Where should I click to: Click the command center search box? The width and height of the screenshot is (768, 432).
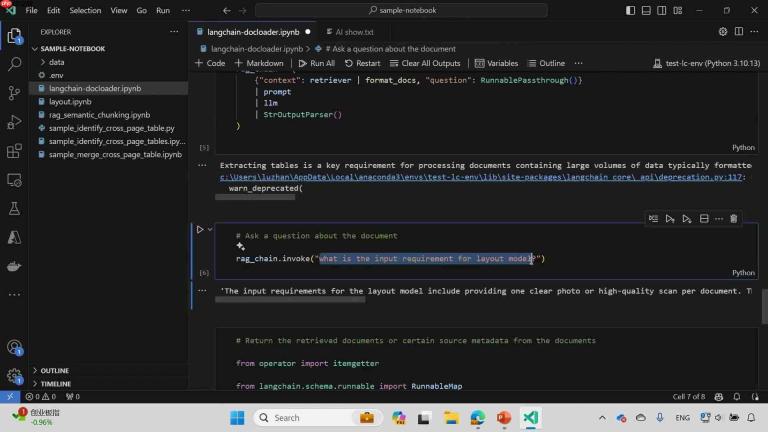[401, 10]
